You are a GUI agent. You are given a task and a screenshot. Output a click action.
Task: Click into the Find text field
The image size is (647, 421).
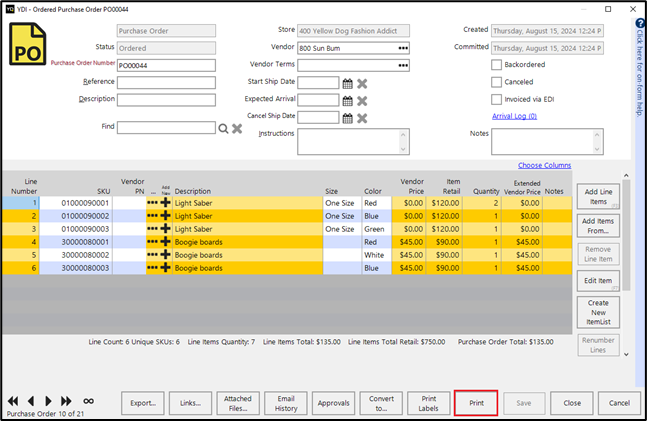point(166,128)
